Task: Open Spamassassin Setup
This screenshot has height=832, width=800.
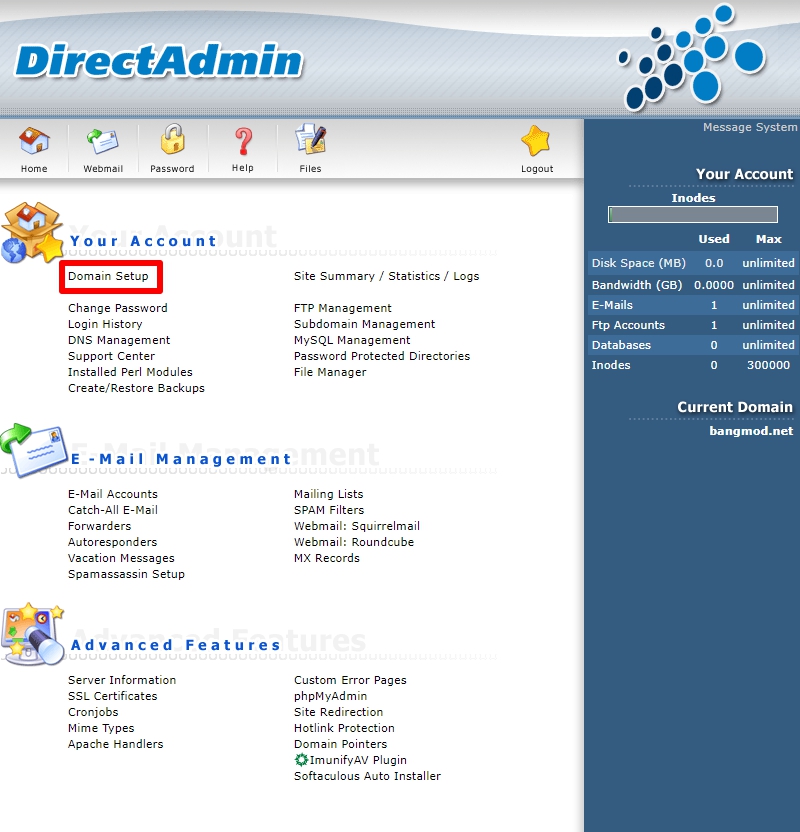Action: pos(126,573)
